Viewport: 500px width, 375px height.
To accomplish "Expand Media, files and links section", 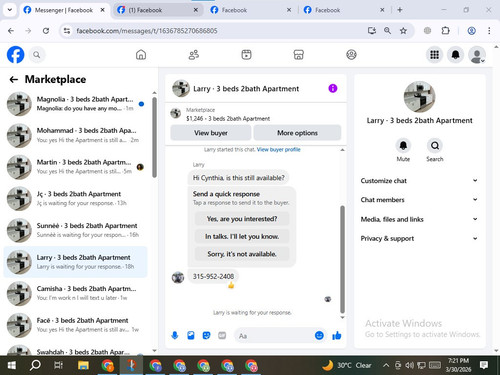I will tap(419, 219).
